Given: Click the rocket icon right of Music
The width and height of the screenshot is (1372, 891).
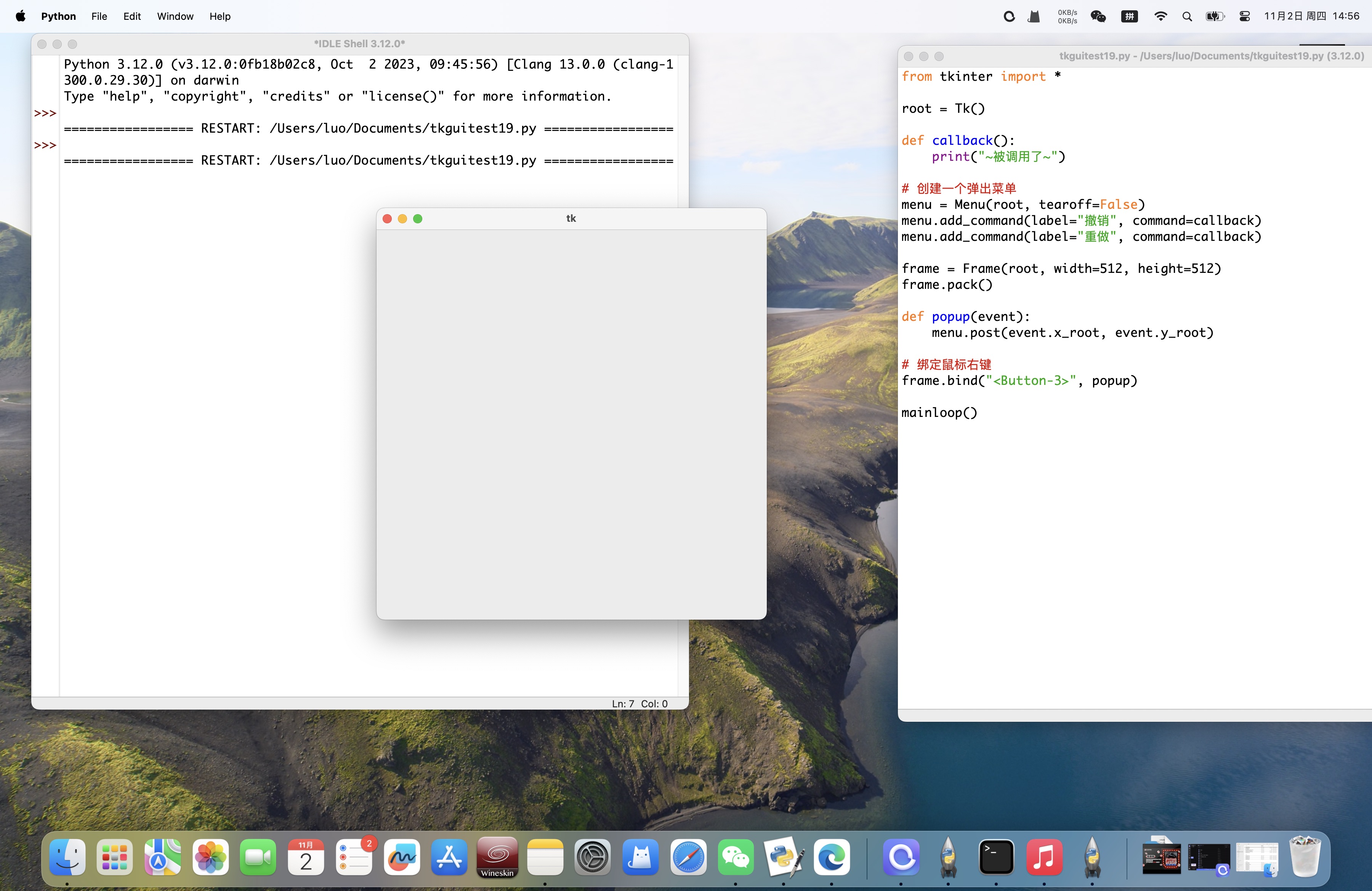Looking at the screenshot, I should pos(1092,857).
